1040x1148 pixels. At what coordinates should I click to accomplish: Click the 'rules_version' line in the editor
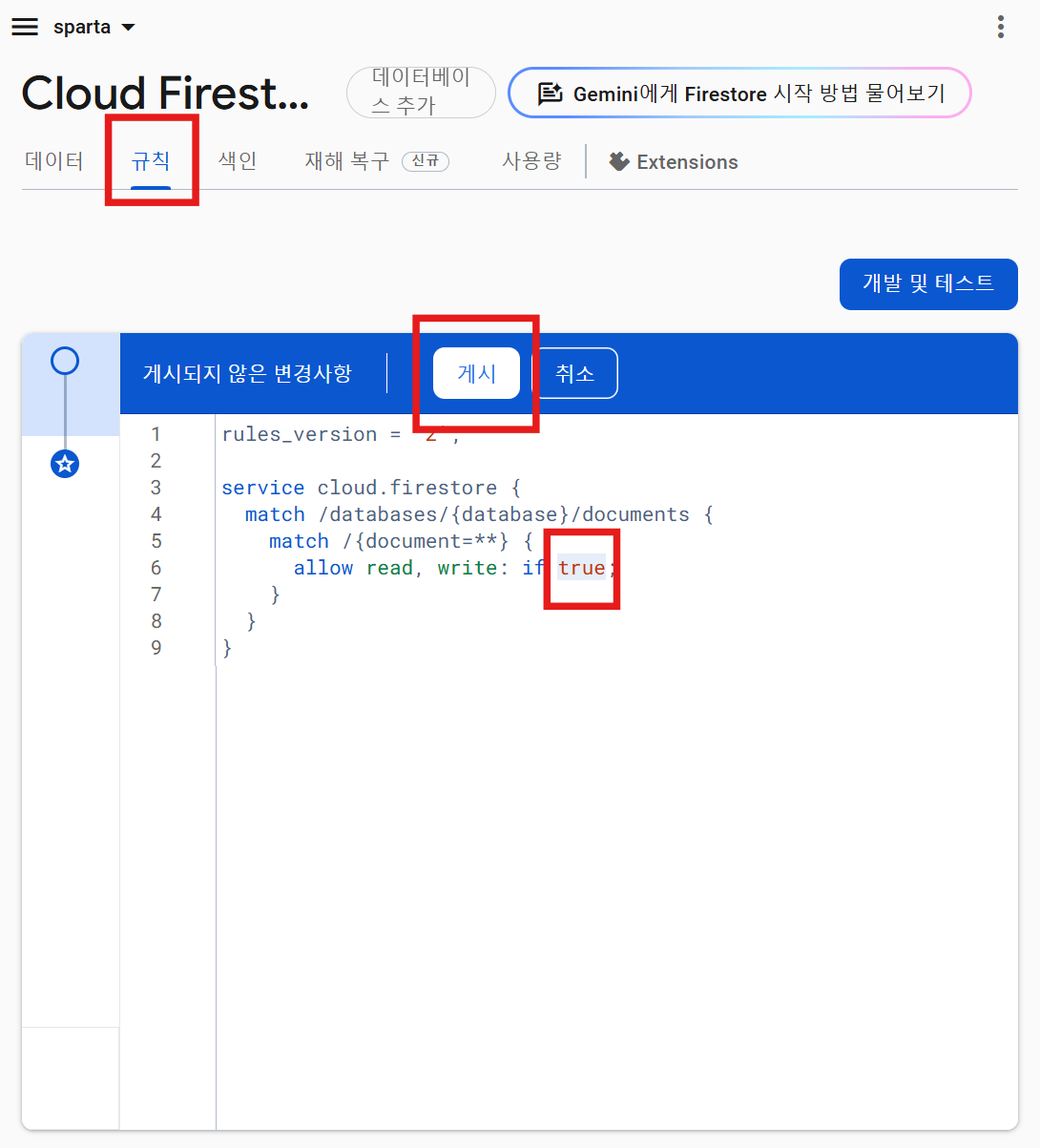coord(341,434)
